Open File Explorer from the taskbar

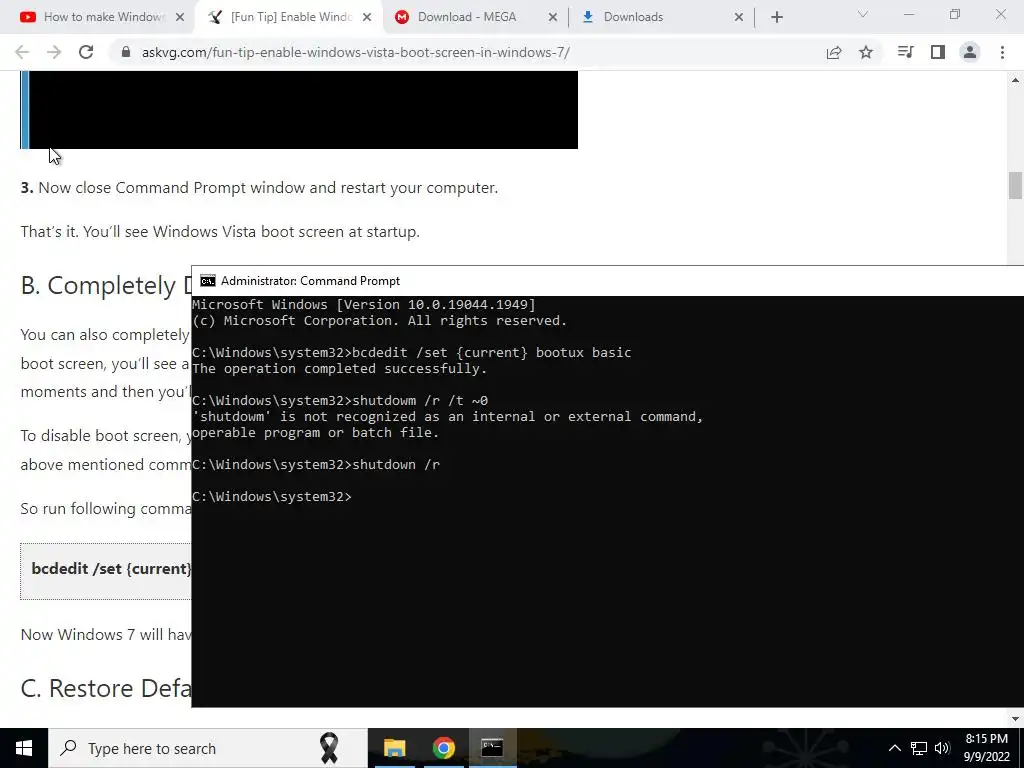click(x=394, y=748)
